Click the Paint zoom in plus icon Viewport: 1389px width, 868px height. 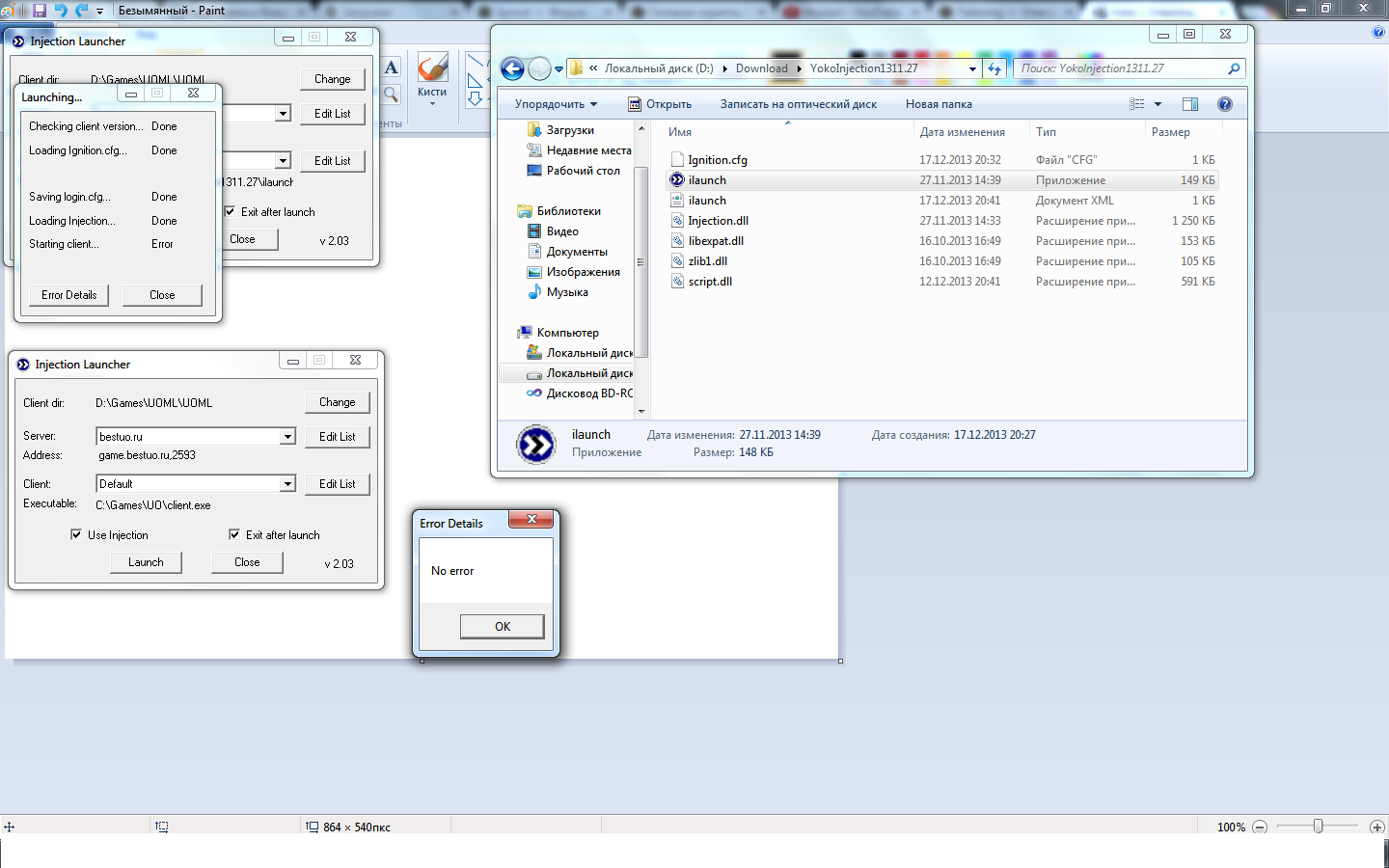point(1377,827)
